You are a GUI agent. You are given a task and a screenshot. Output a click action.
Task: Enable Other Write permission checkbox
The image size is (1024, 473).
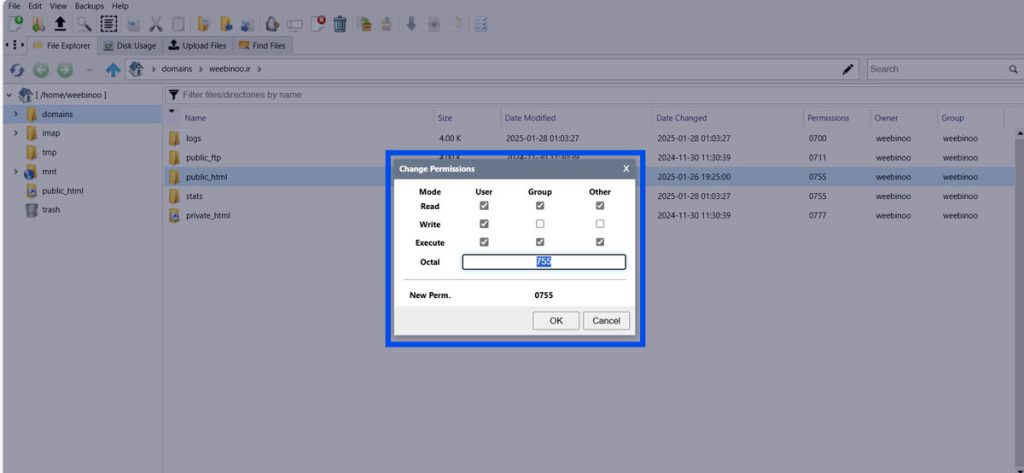(x=600, y=224)
